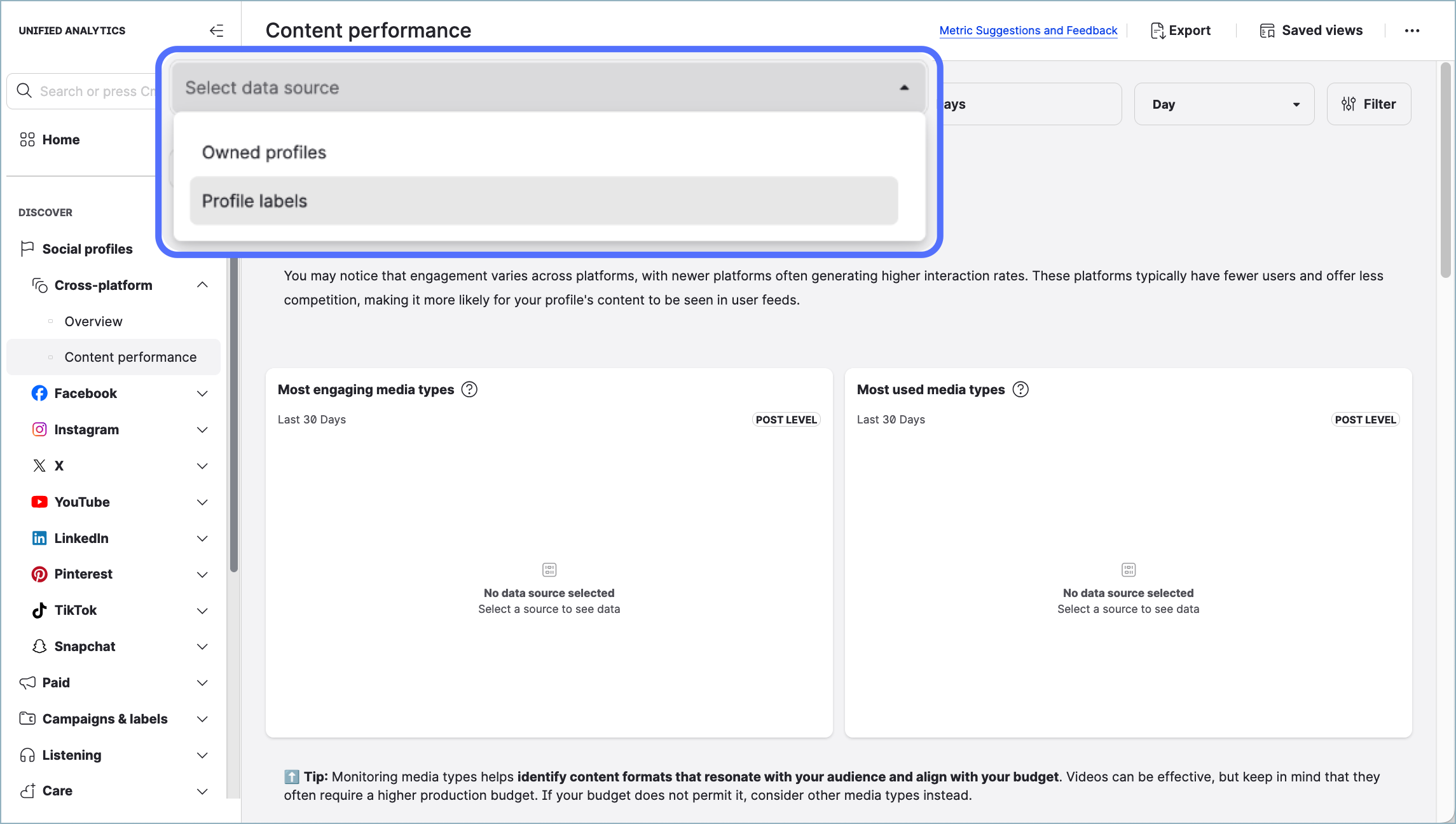Screen dimensions: 1456x824
Task: Go to Cross-platform Overview page
Action: point(93,322)
